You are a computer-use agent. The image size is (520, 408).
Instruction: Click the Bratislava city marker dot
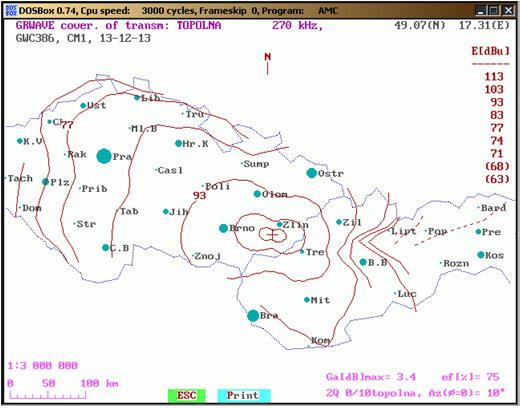(x=253, y=315)
